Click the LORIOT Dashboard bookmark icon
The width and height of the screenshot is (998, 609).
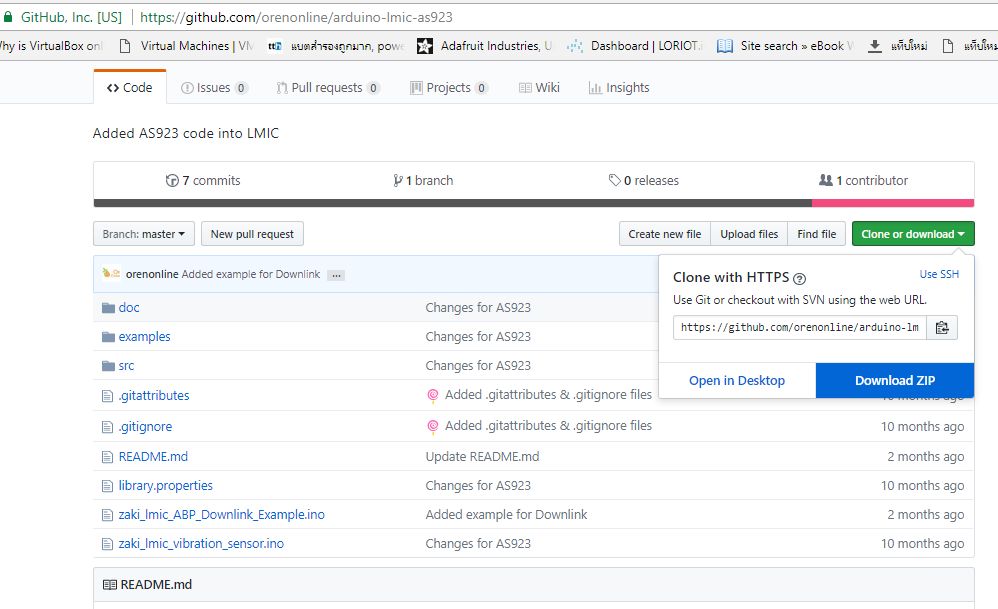[575, 46]
